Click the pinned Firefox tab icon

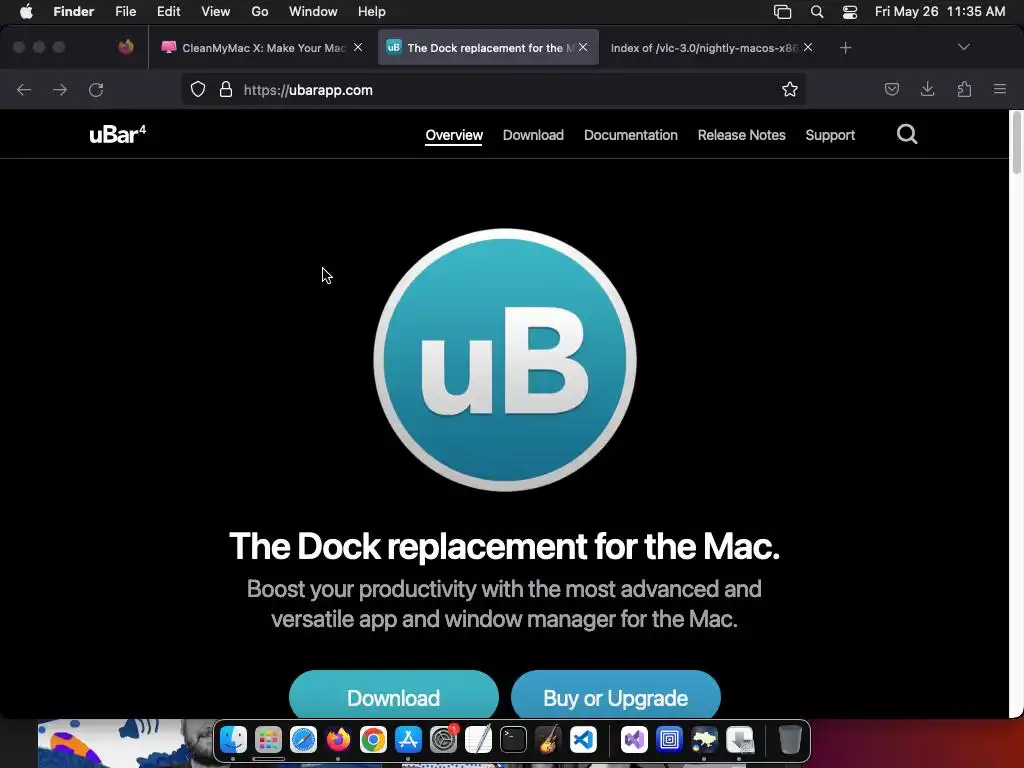(126, 47)
